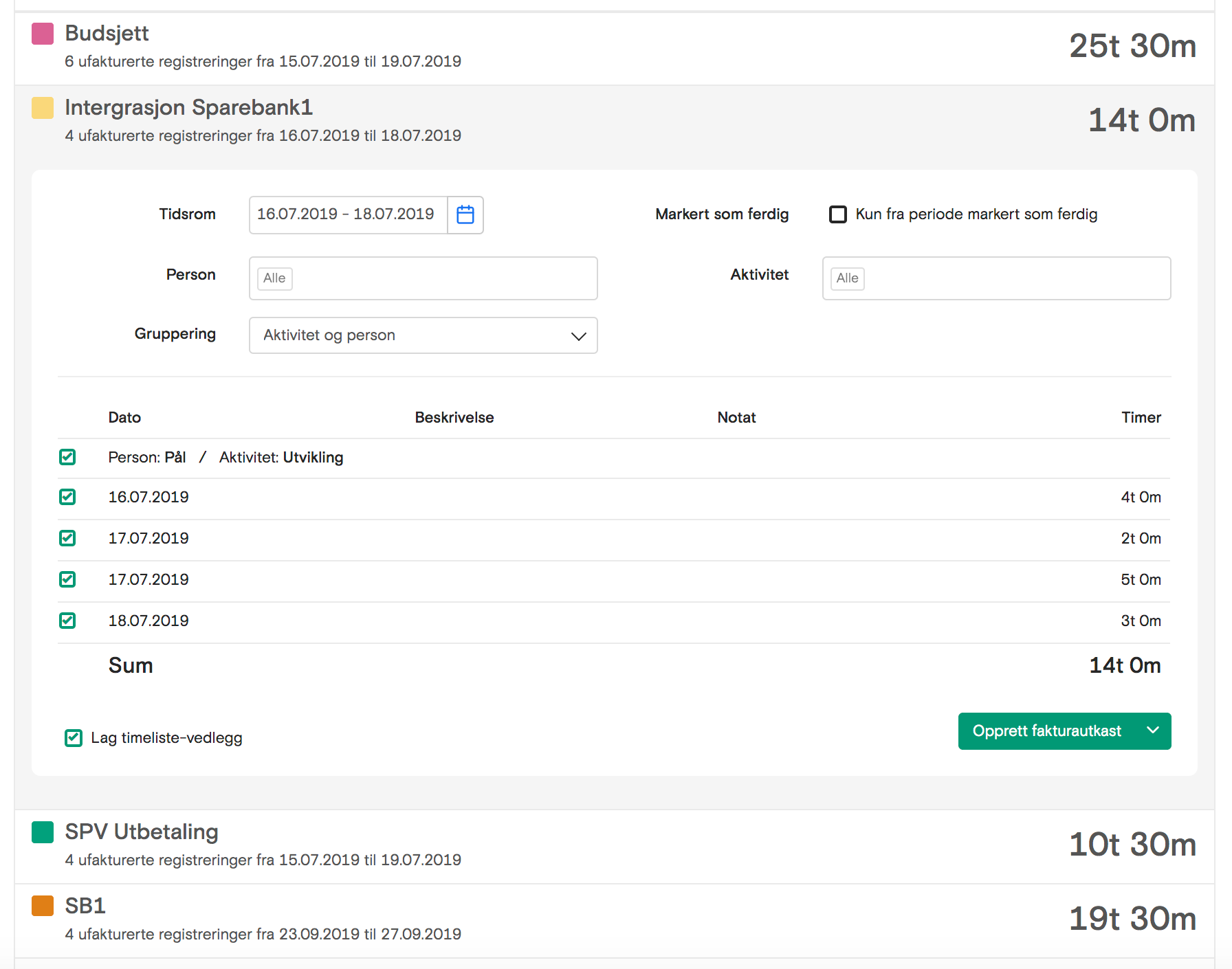The width and height of the screenshot is (1232, 969).
Task: Collapse the Intergrasjon Sparebank1 project header
Action: coord(615,122)
